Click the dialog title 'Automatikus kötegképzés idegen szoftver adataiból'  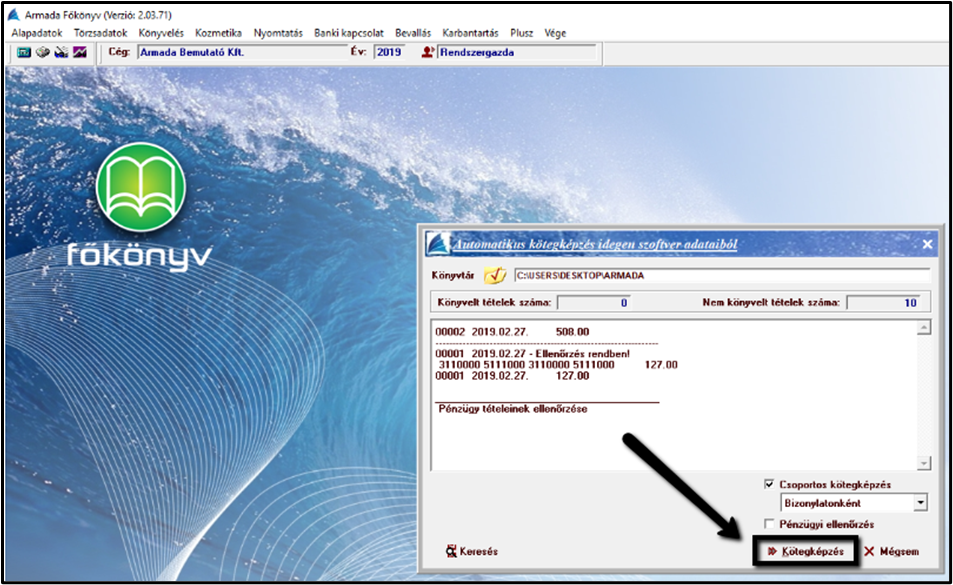click(x=596, y=244)
